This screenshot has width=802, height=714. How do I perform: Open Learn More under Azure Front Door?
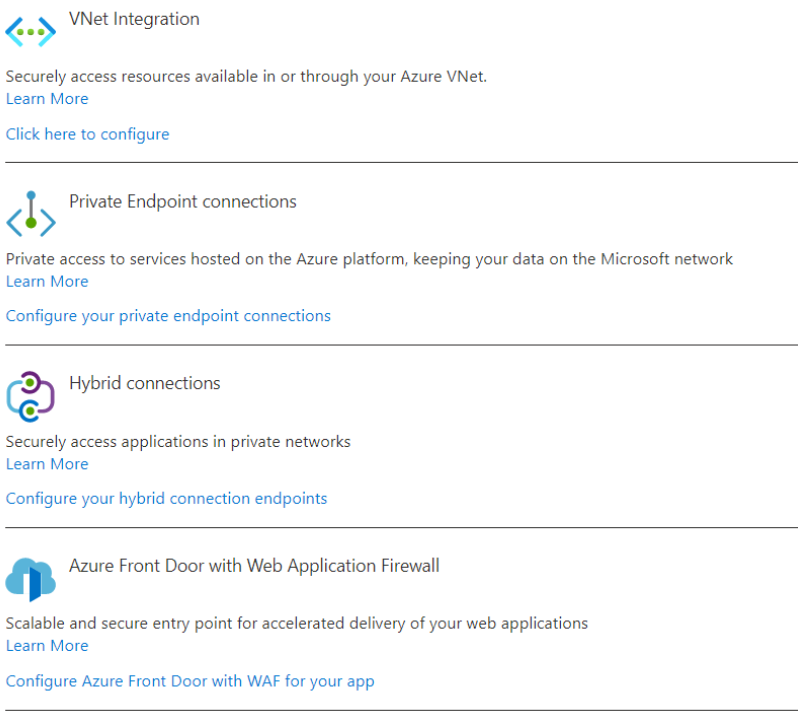[x=47, y=645]
